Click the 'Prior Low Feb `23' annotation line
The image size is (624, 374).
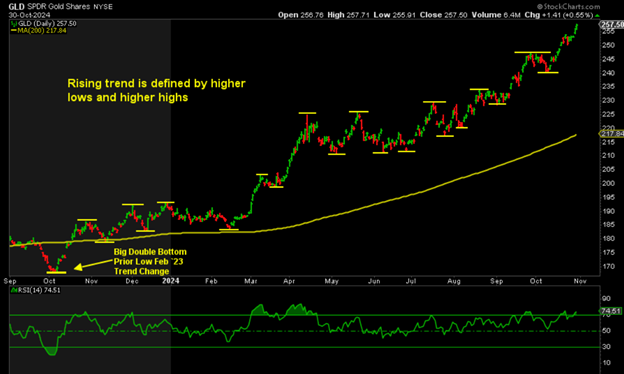[x=148, y=261]
